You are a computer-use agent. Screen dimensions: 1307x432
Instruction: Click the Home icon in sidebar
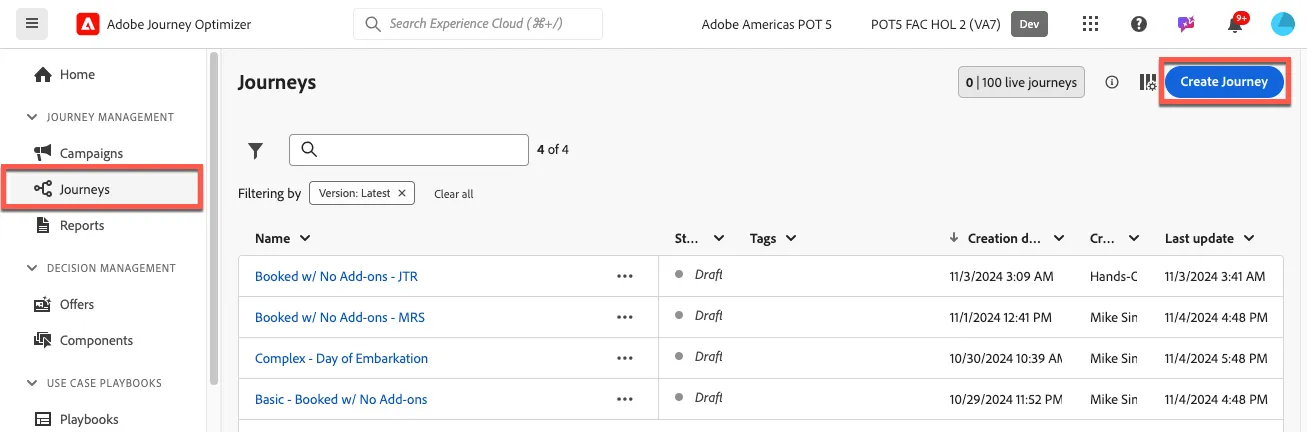[x=43, y=74]
